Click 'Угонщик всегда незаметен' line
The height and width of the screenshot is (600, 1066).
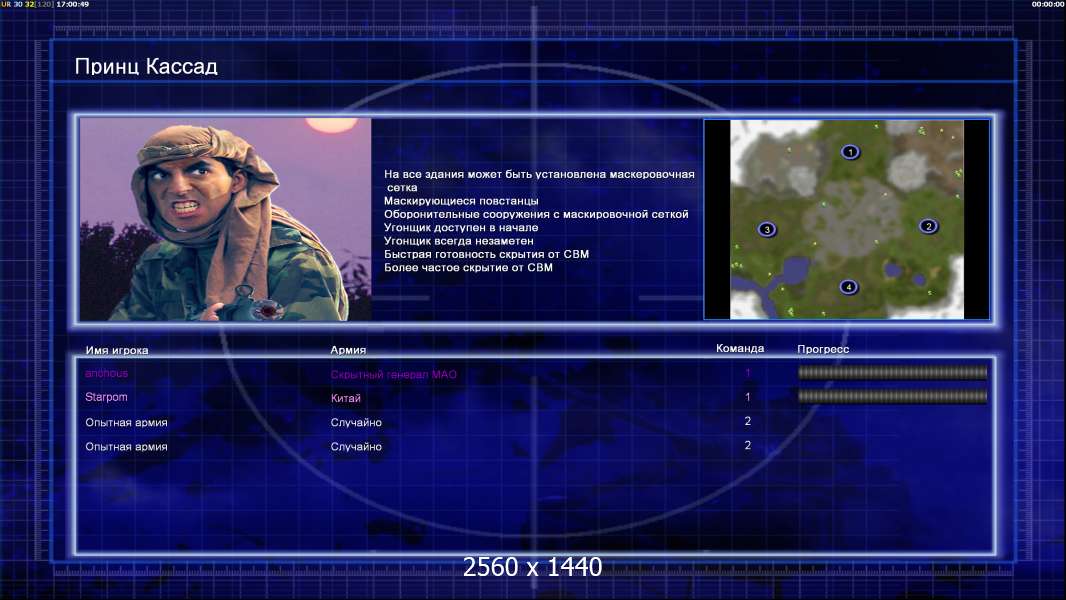point(459,241)
